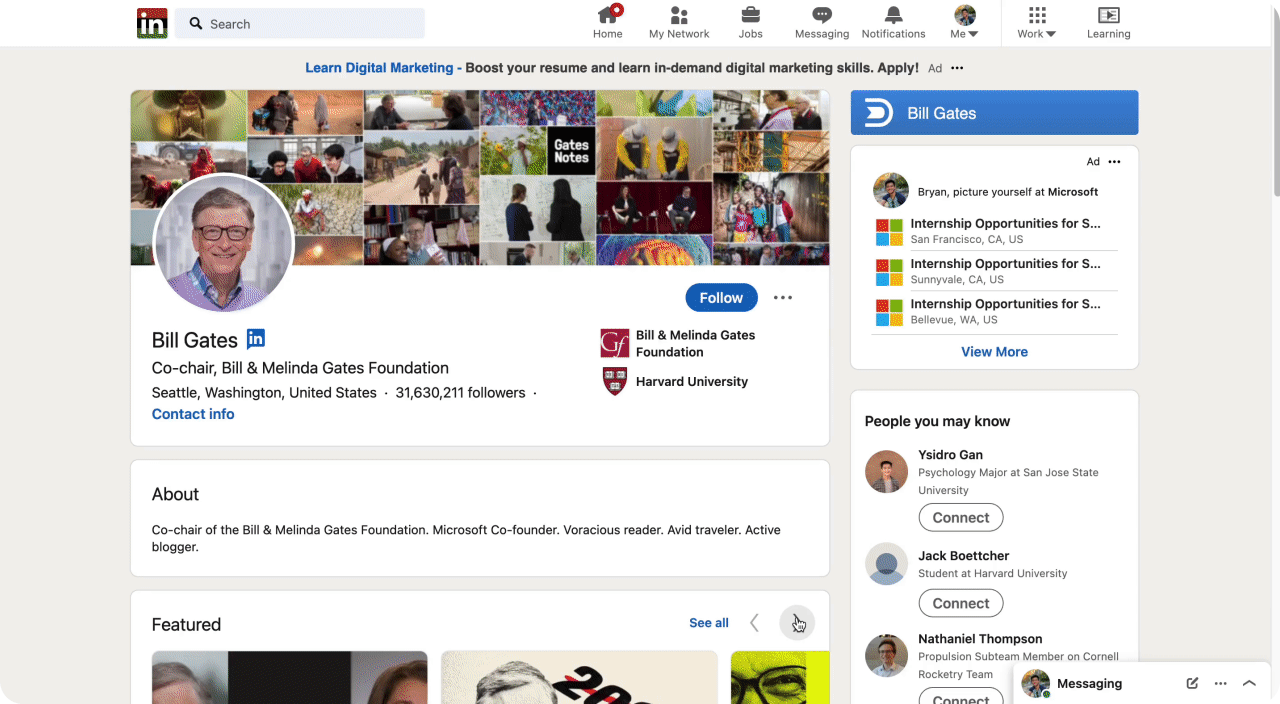Click View More in Microsoft ad
Image resolution: width=1280 pixels, height=704 pixels.
(994, 352)
